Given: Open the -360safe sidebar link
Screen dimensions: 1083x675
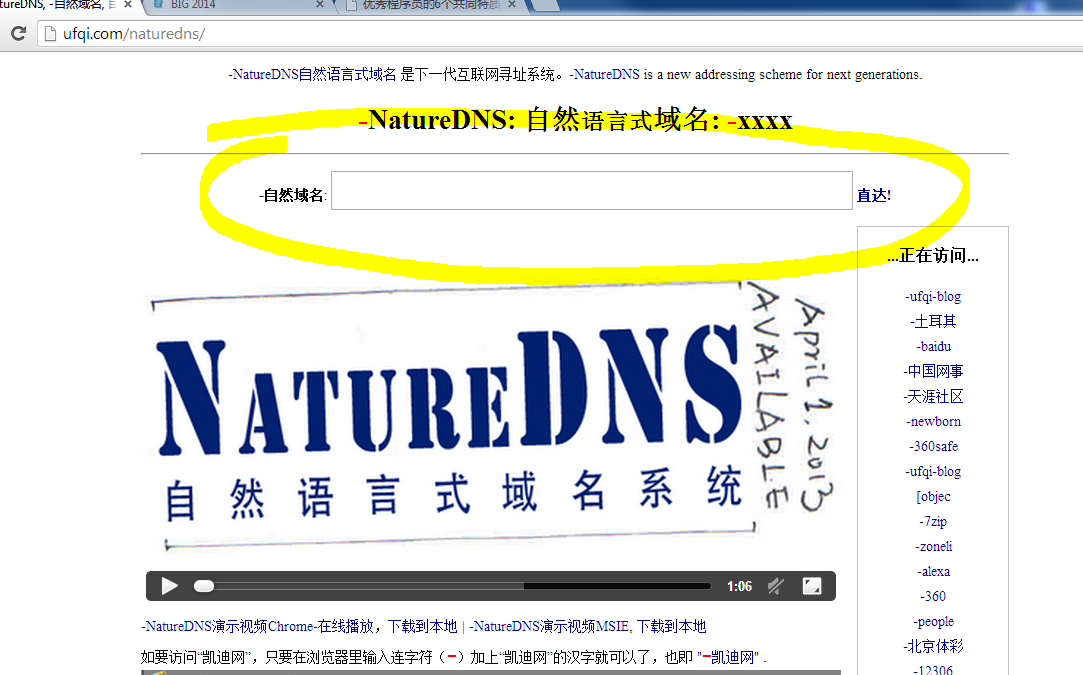Looking at the screenshot, I should [933, 447].
